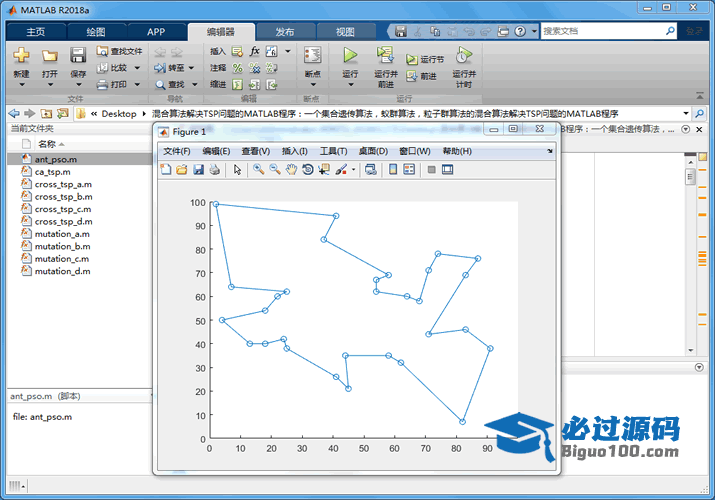Click the search documentation field
Image resolution: width=715 pixels, height=500 pixels.
[x=603, y=31]
